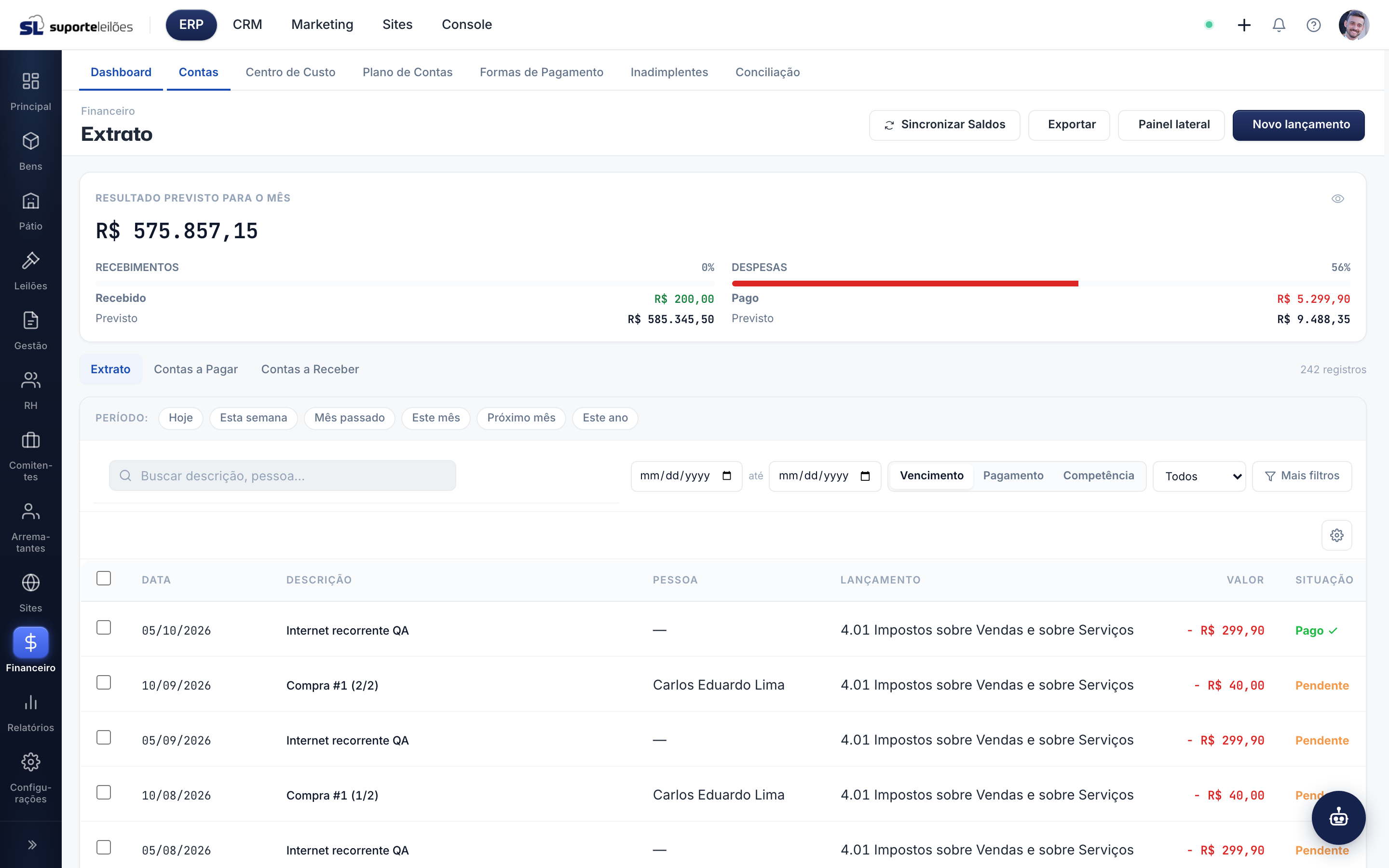Switch to Contas a Receber tab
Image resolution: width=1389 pixels, height=868 pixels.
pyautogui.click(x=310, y=369)
